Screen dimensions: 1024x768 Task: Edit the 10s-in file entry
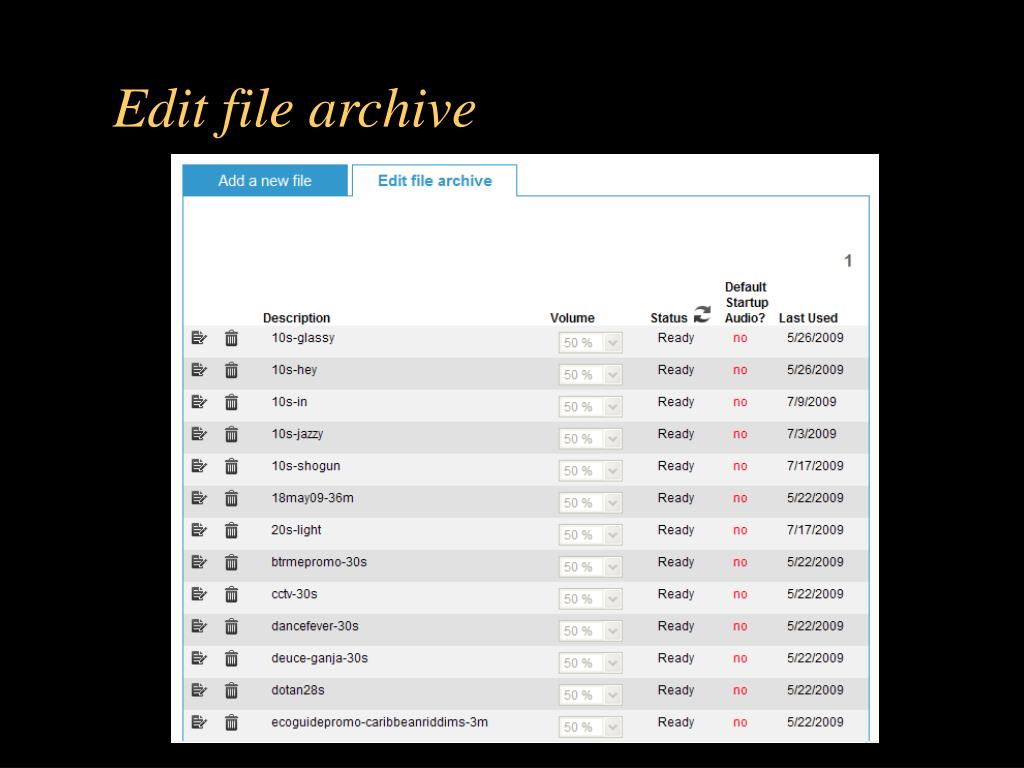coord(199,402)
